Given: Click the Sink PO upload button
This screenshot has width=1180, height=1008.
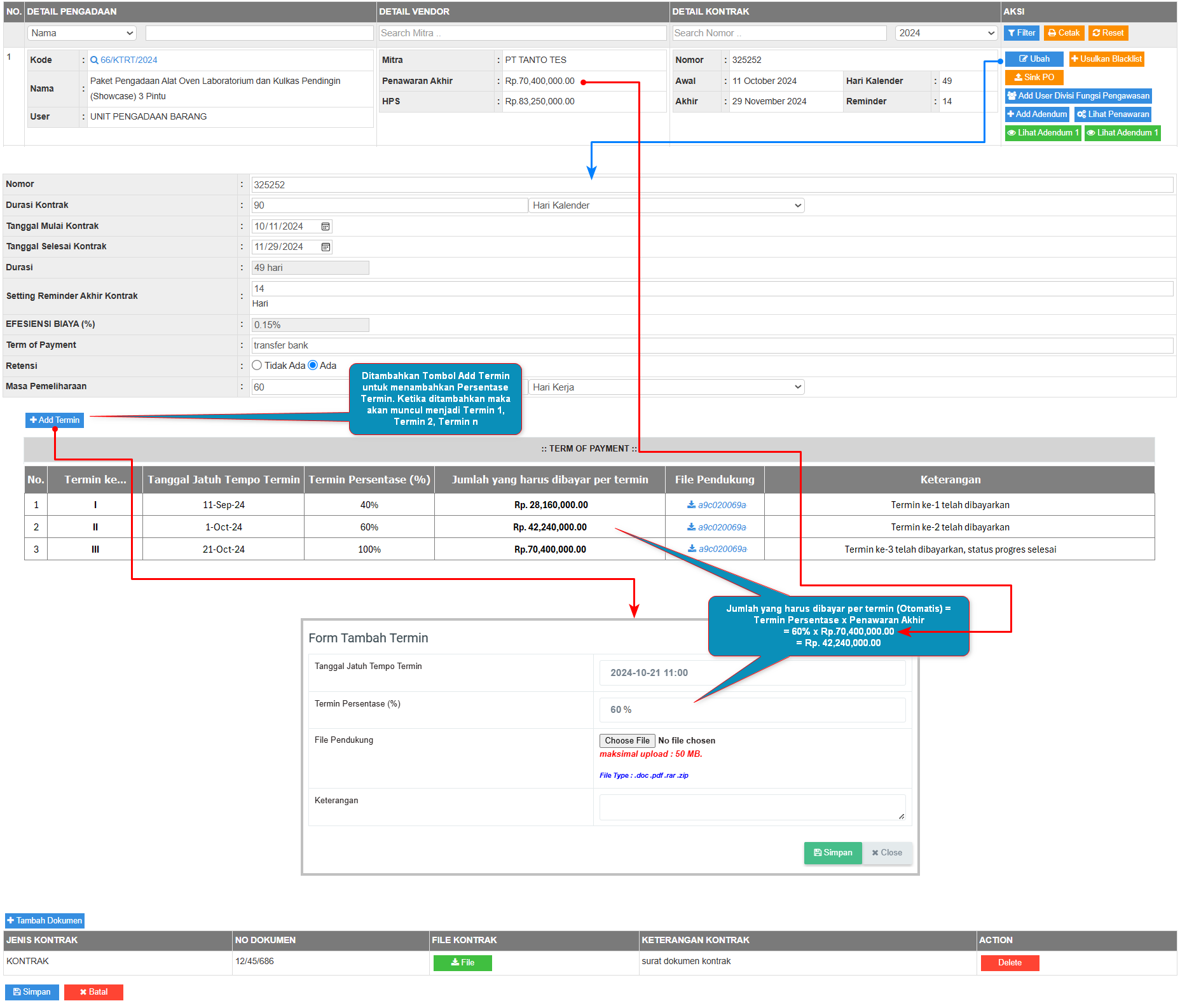Looking at the screenshot, I should [1034, 78].
